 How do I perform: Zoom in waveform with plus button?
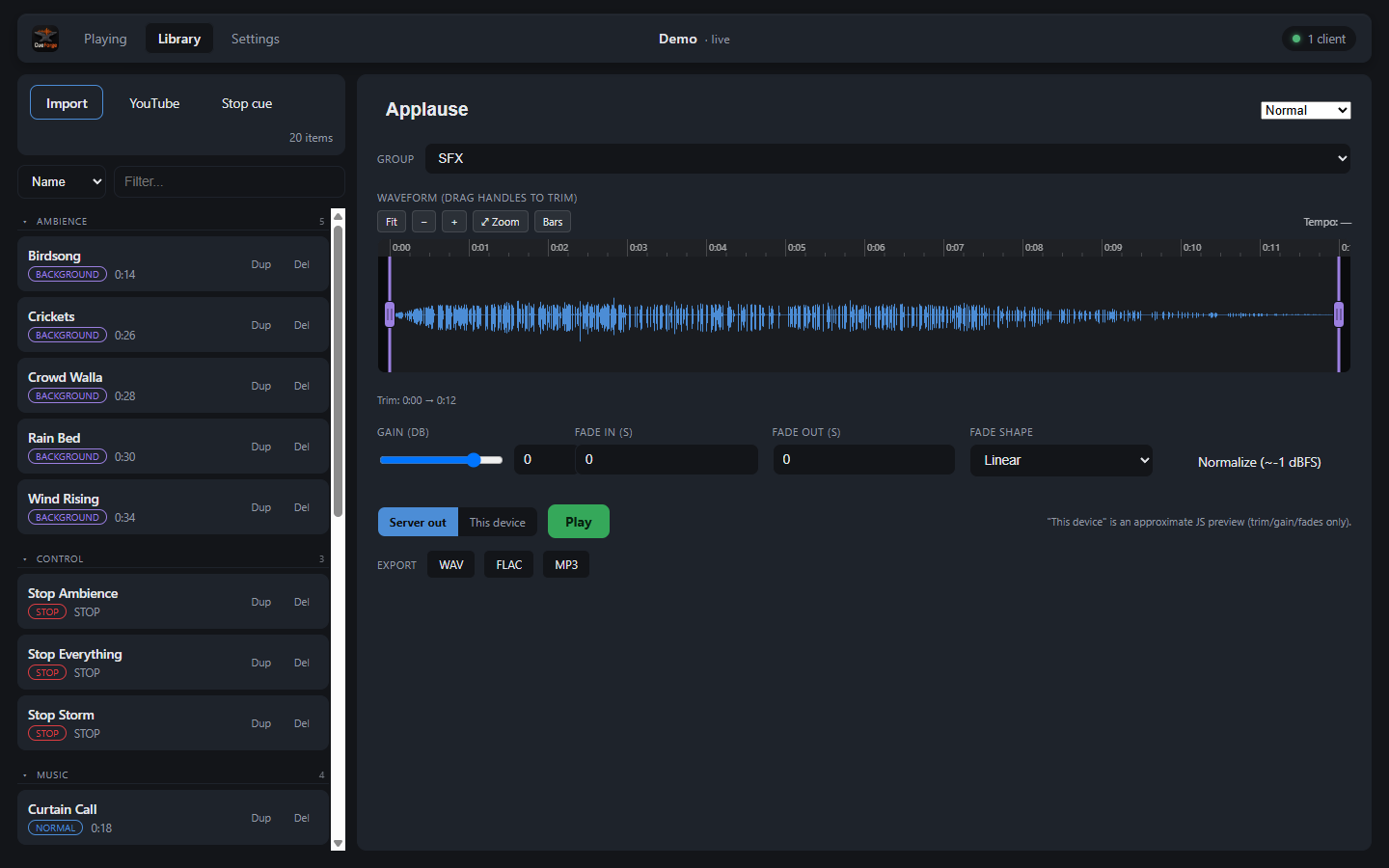[454, 222]
